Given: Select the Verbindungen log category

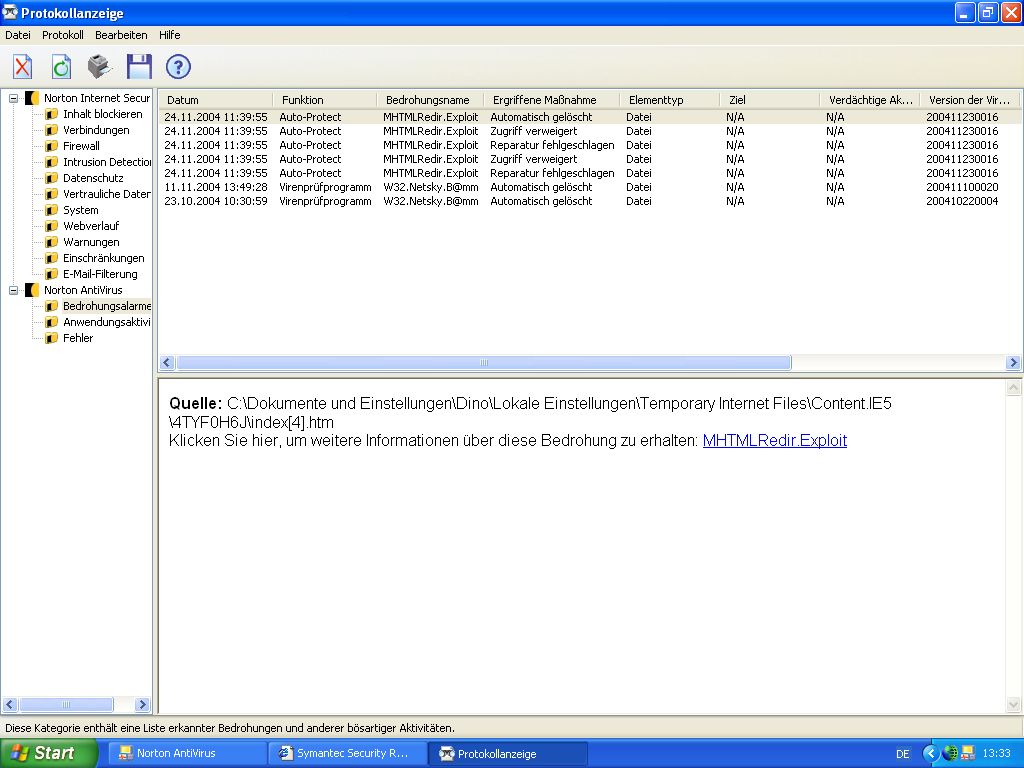Looking at the screenshot, I should (x=96, y=130).
